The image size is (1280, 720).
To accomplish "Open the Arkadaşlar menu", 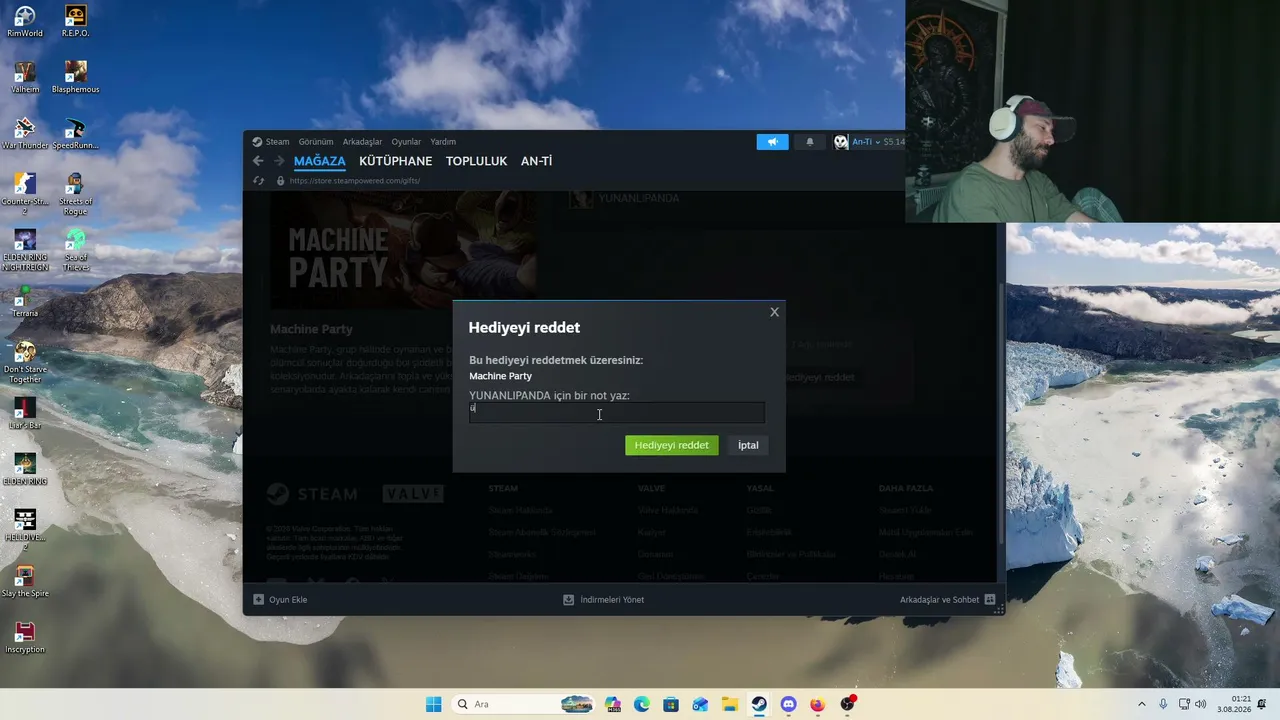I will (362, 142).
